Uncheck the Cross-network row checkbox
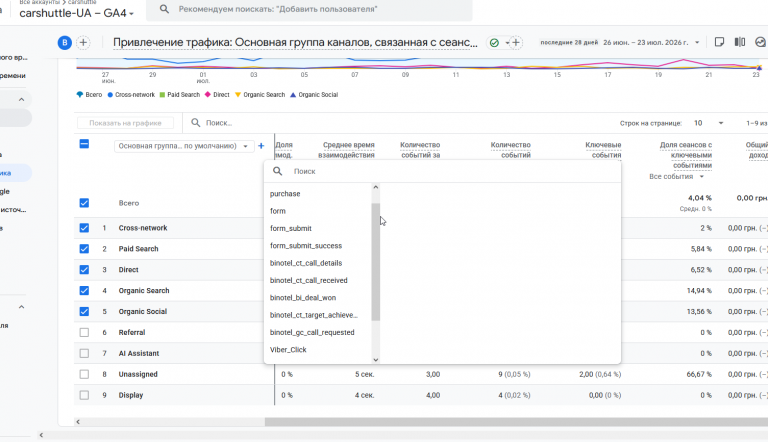Screen dimensions: 768x442 pyautogui.click(x=84, y=228)
